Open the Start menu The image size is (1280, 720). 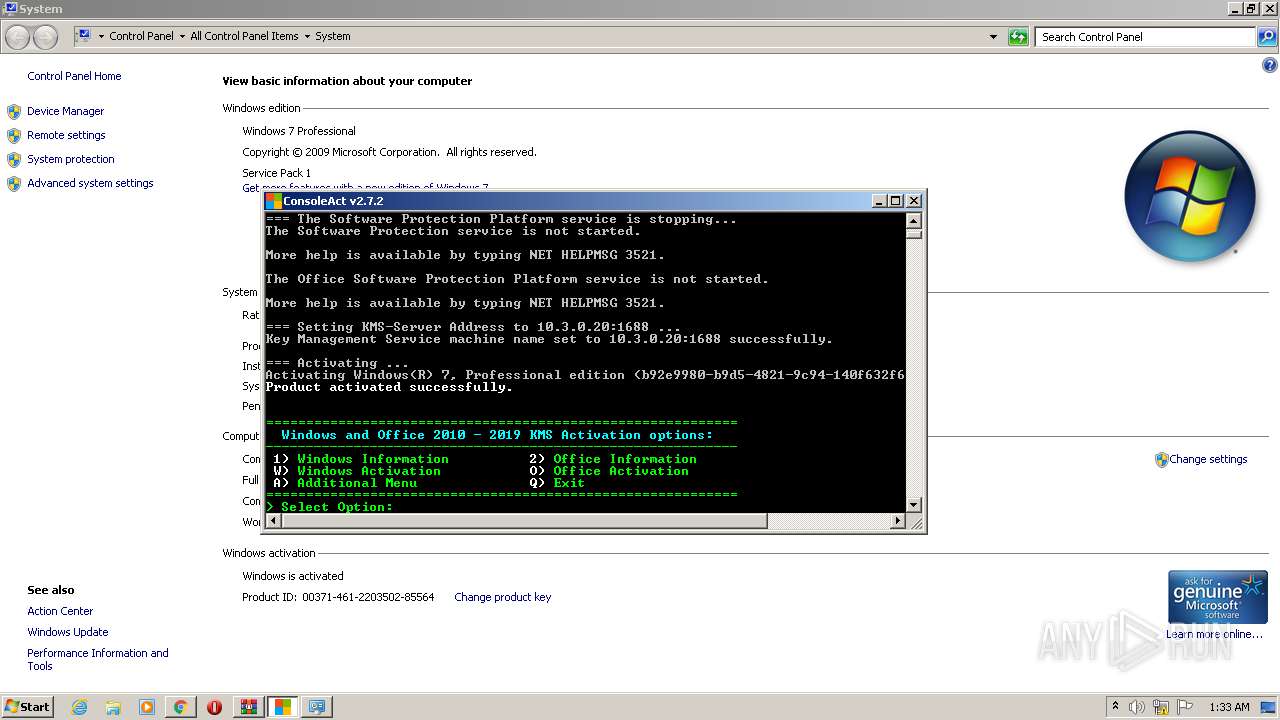pyautogui.click(x=28, y=706)
